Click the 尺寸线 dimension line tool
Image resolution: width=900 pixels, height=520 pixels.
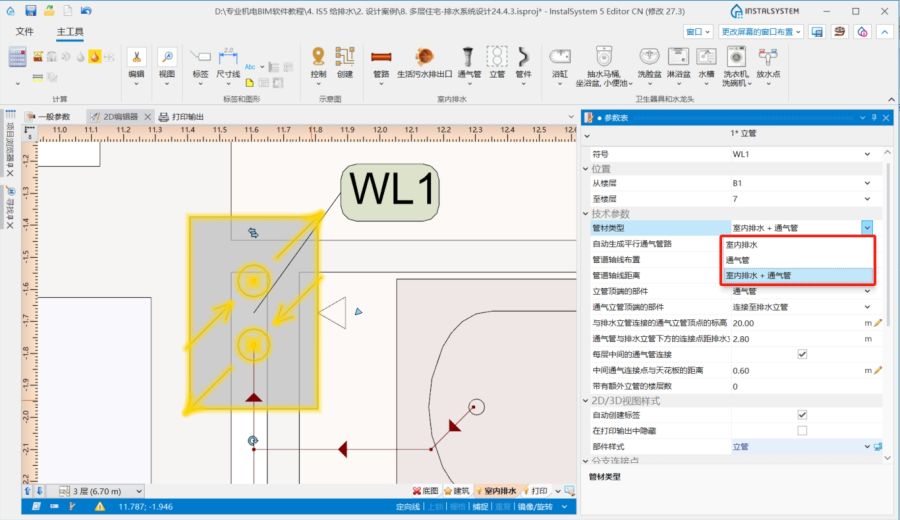pyautogui.click(x=227, y=60)
